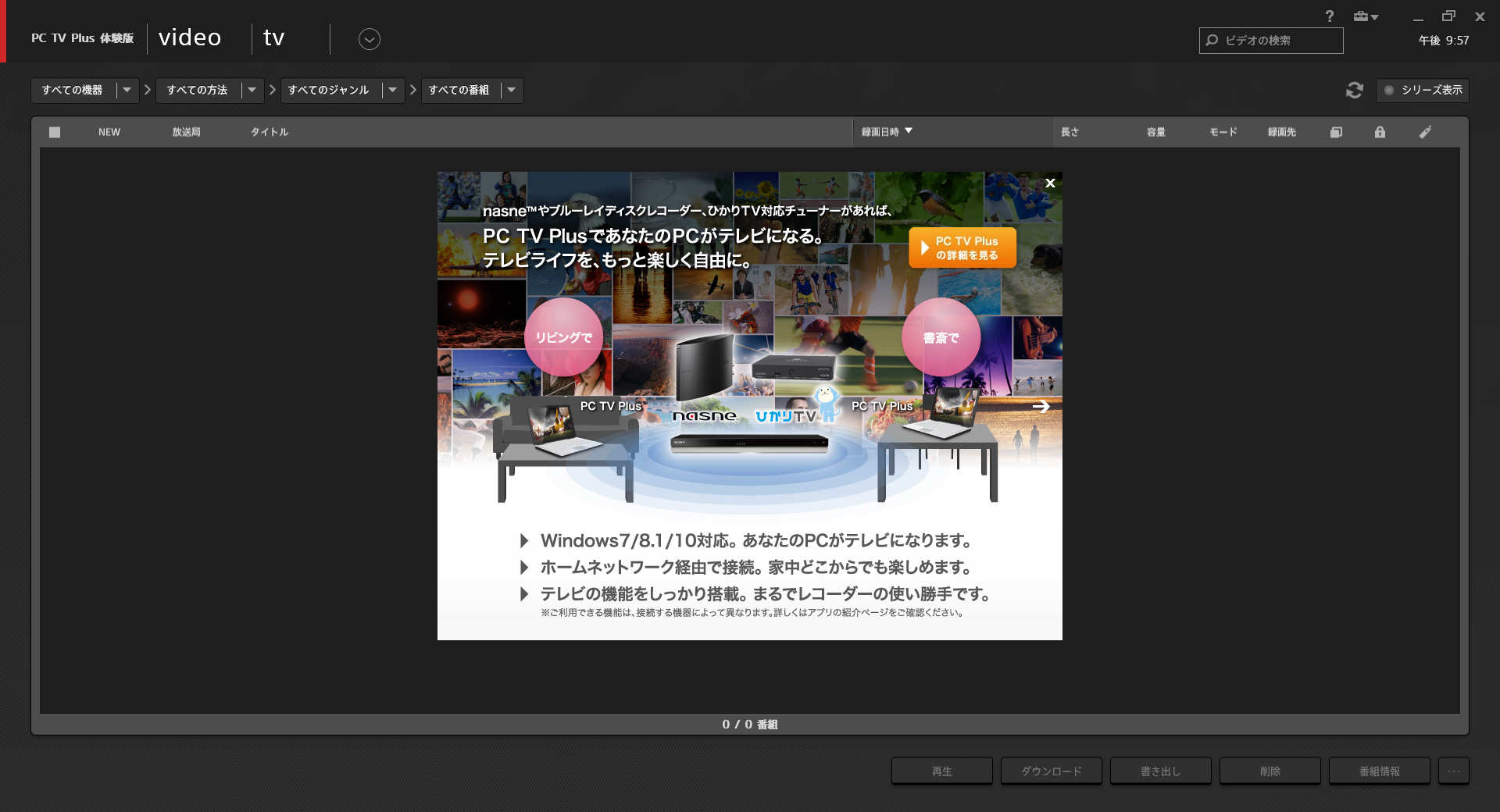This screenshot has width=1500, height=812.
Task: Click the ダウンロード button
Action: [1052, 771]
